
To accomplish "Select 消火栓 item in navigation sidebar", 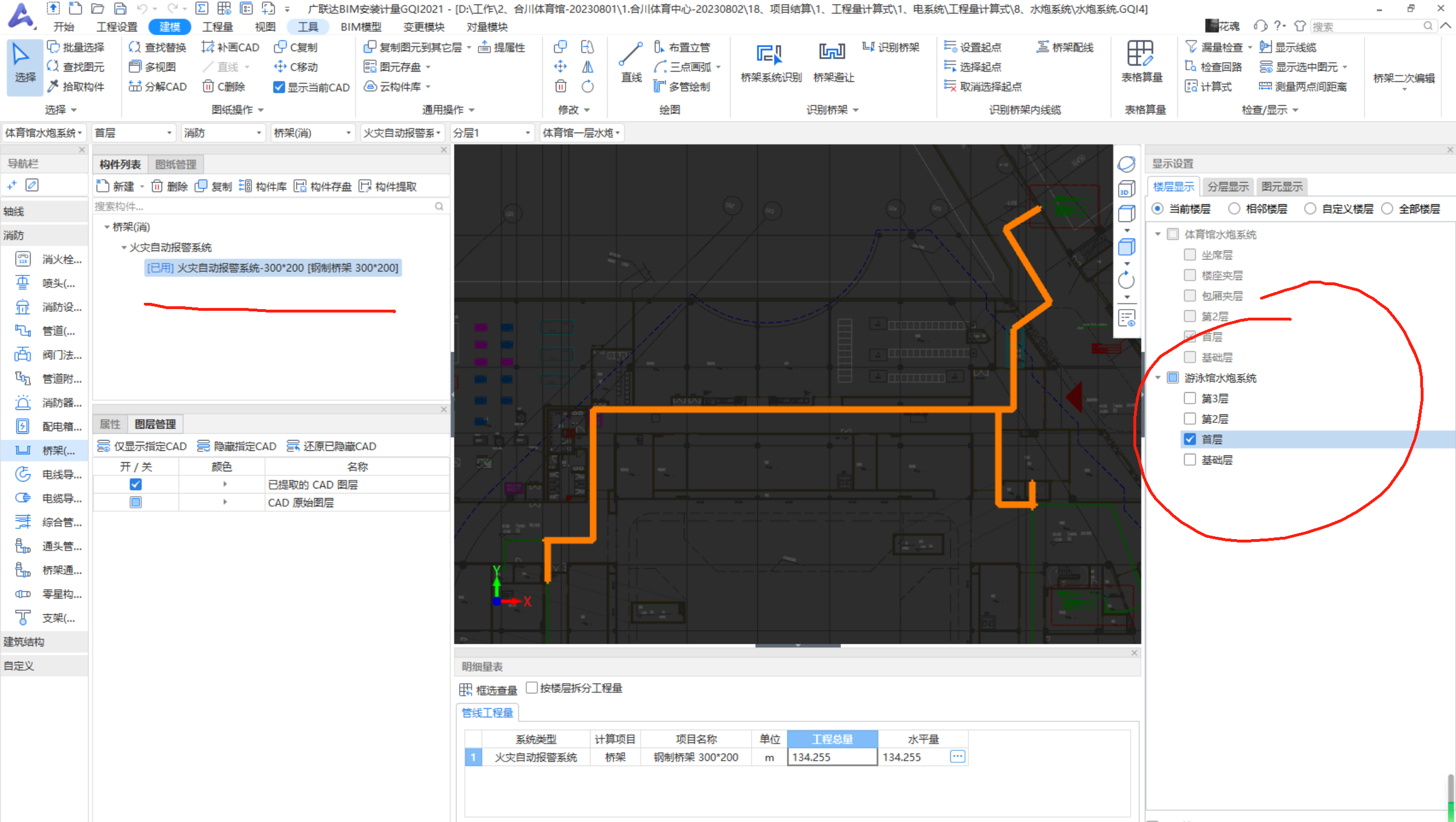I will [x=44, y=259].
